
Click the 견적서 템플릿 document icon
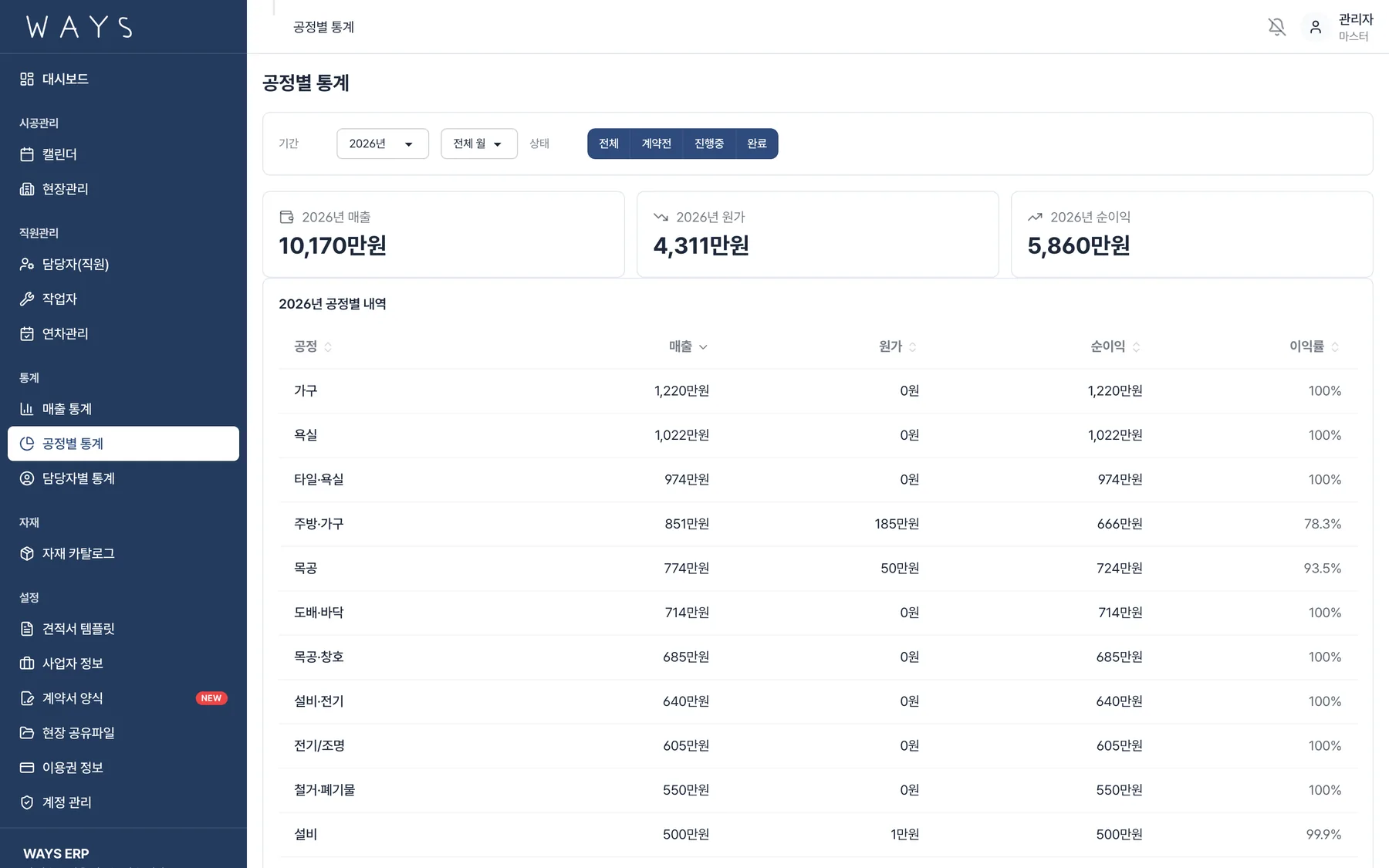pyautogui.click(x=27, y=629)
